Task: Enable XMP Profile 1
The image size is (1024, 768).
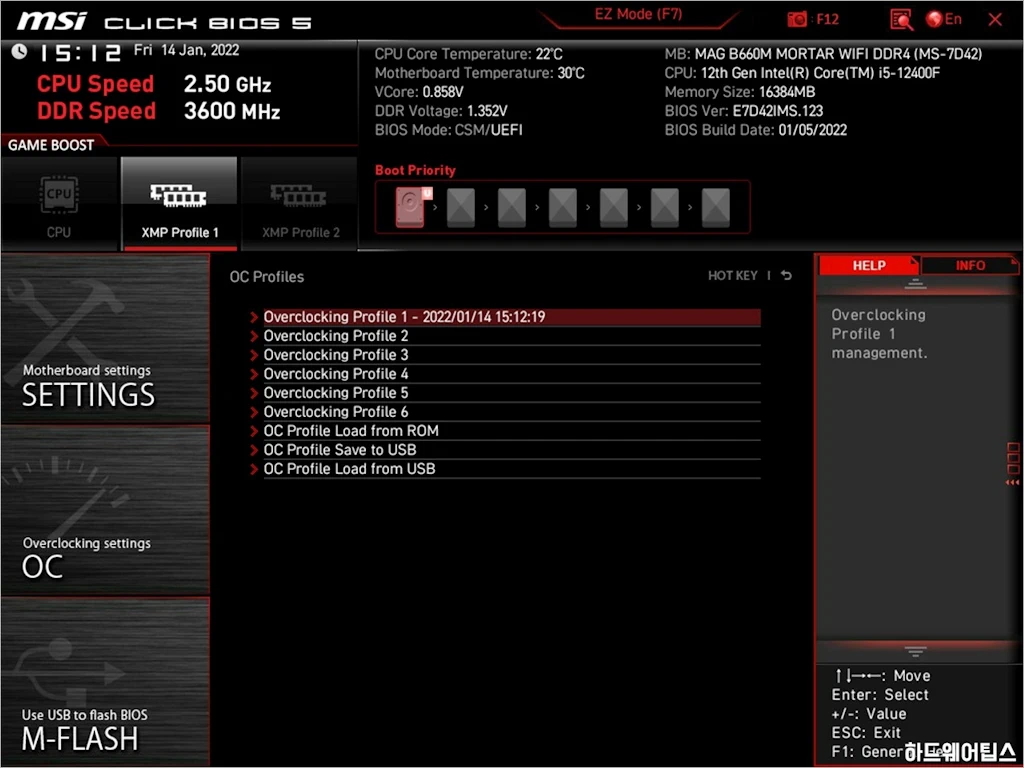Action: click(x=180, y=204)
